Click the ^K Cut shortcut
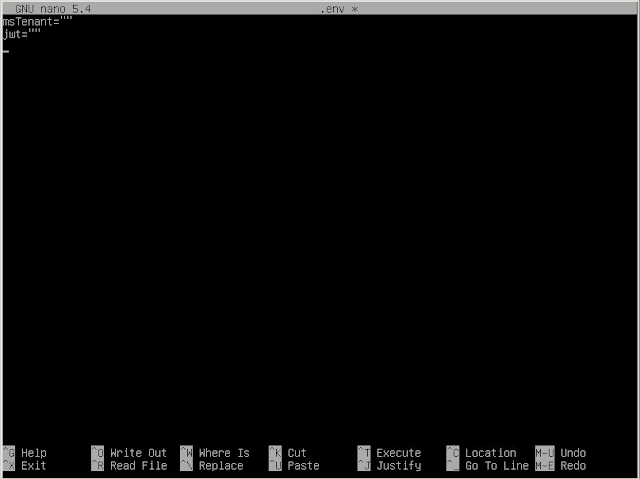 tap(287, 452)
